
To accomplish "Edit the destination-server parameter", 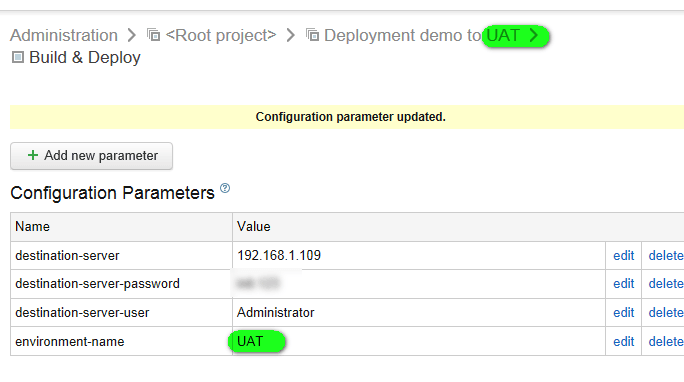I will (x=623, y=256).
